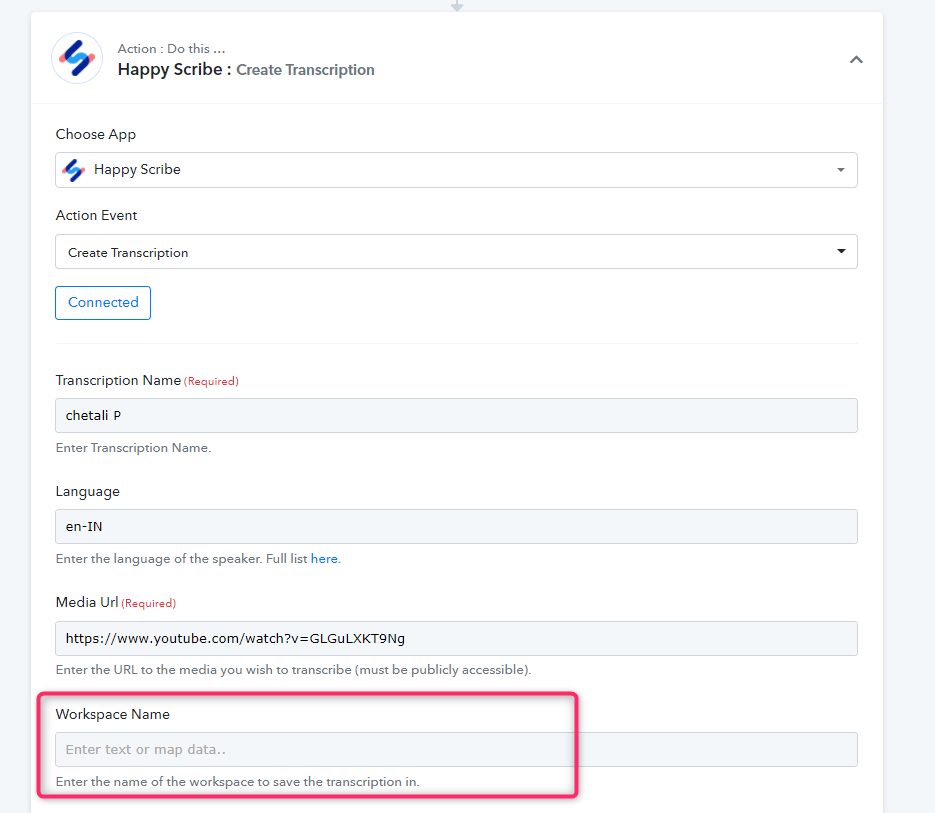Focus the Media Url input field

coord(456,639)
